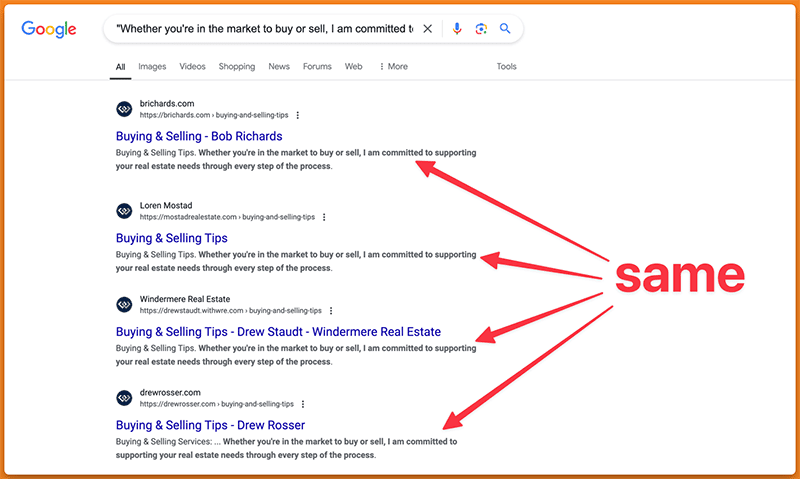Switch to the Images tab
This screenshot has width=800, height=479.
(x=152, y=66)
